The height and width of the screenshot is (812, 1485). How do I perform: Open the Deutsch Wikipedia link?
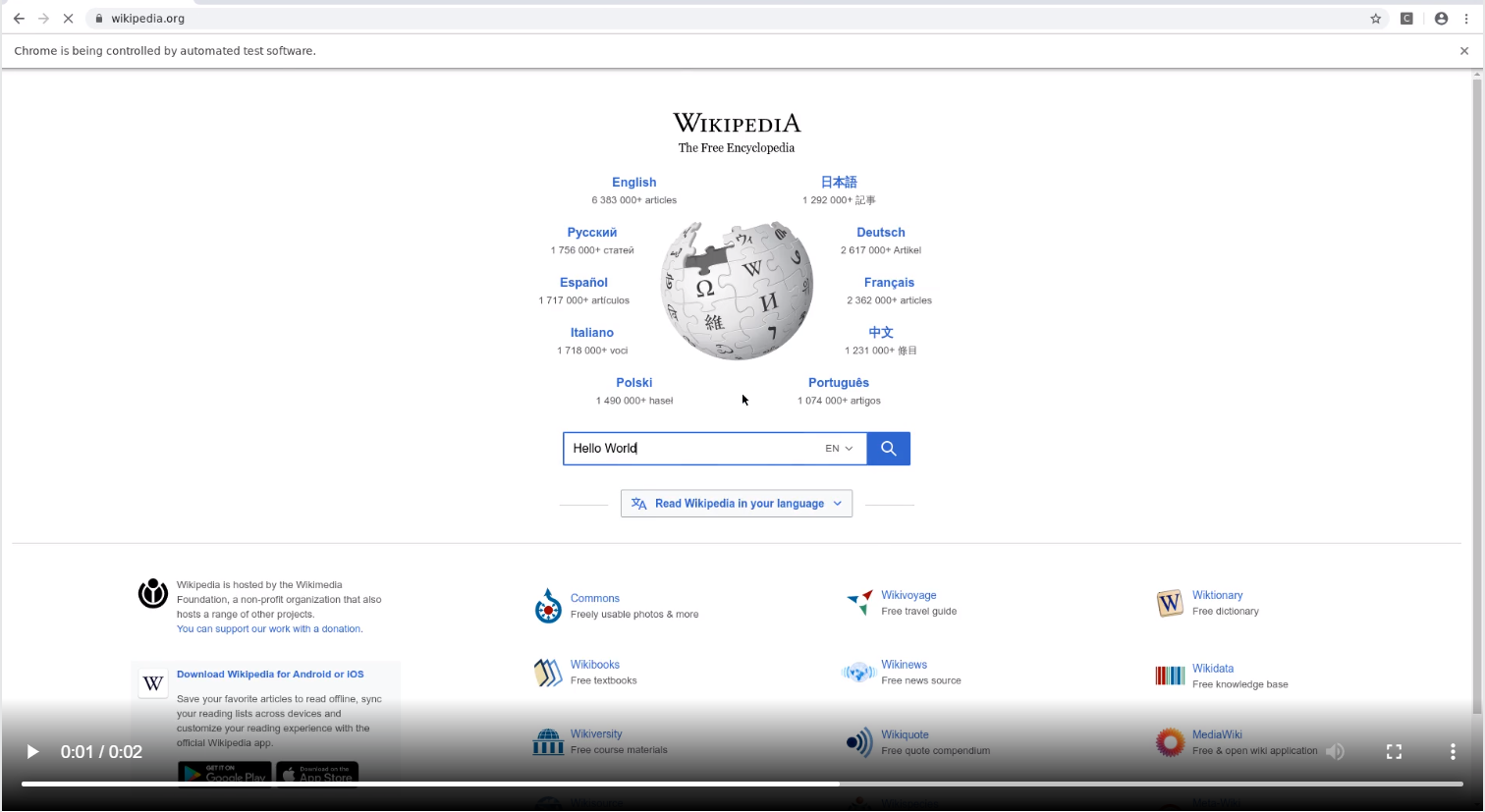pyautogui.click(x=881, y=233)
